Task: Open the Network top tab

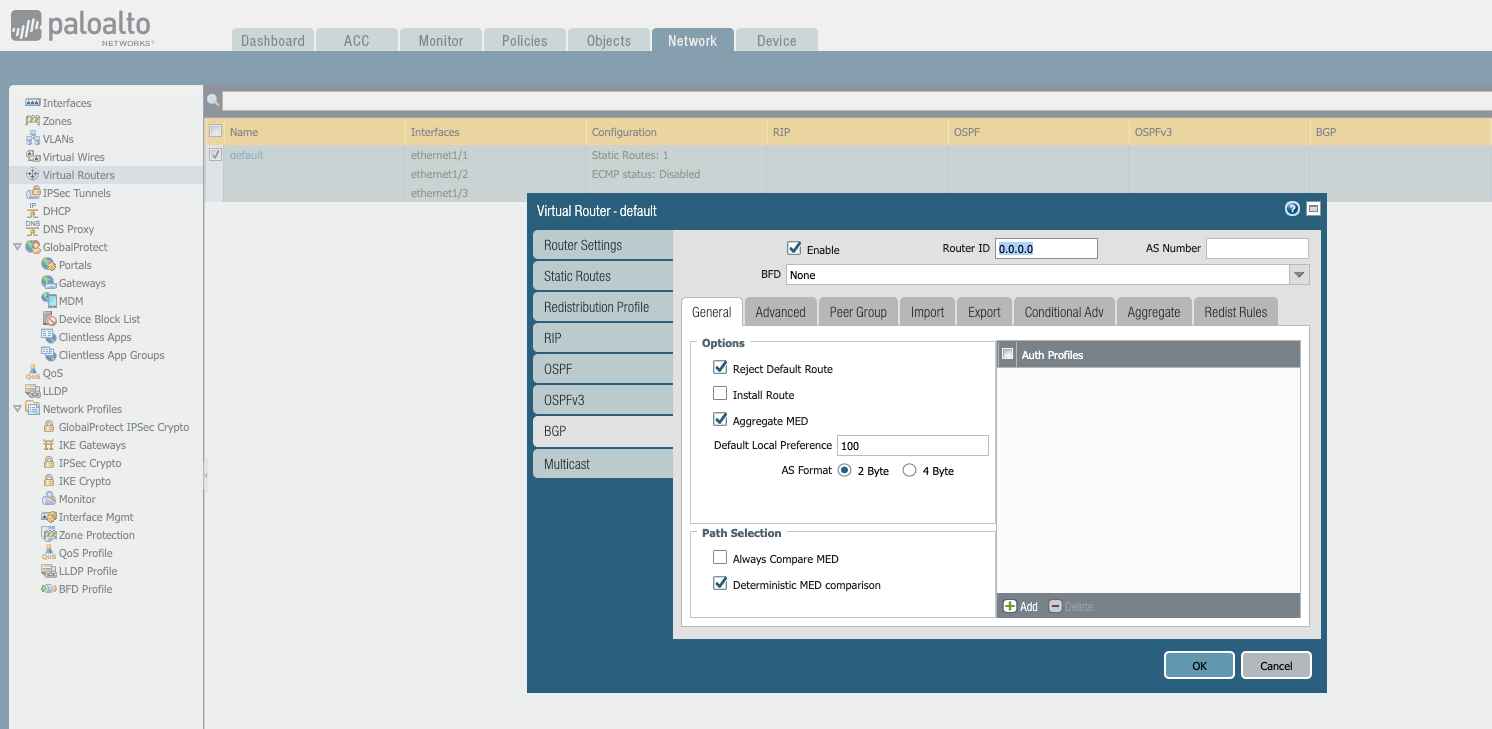Action: [692, 40]
